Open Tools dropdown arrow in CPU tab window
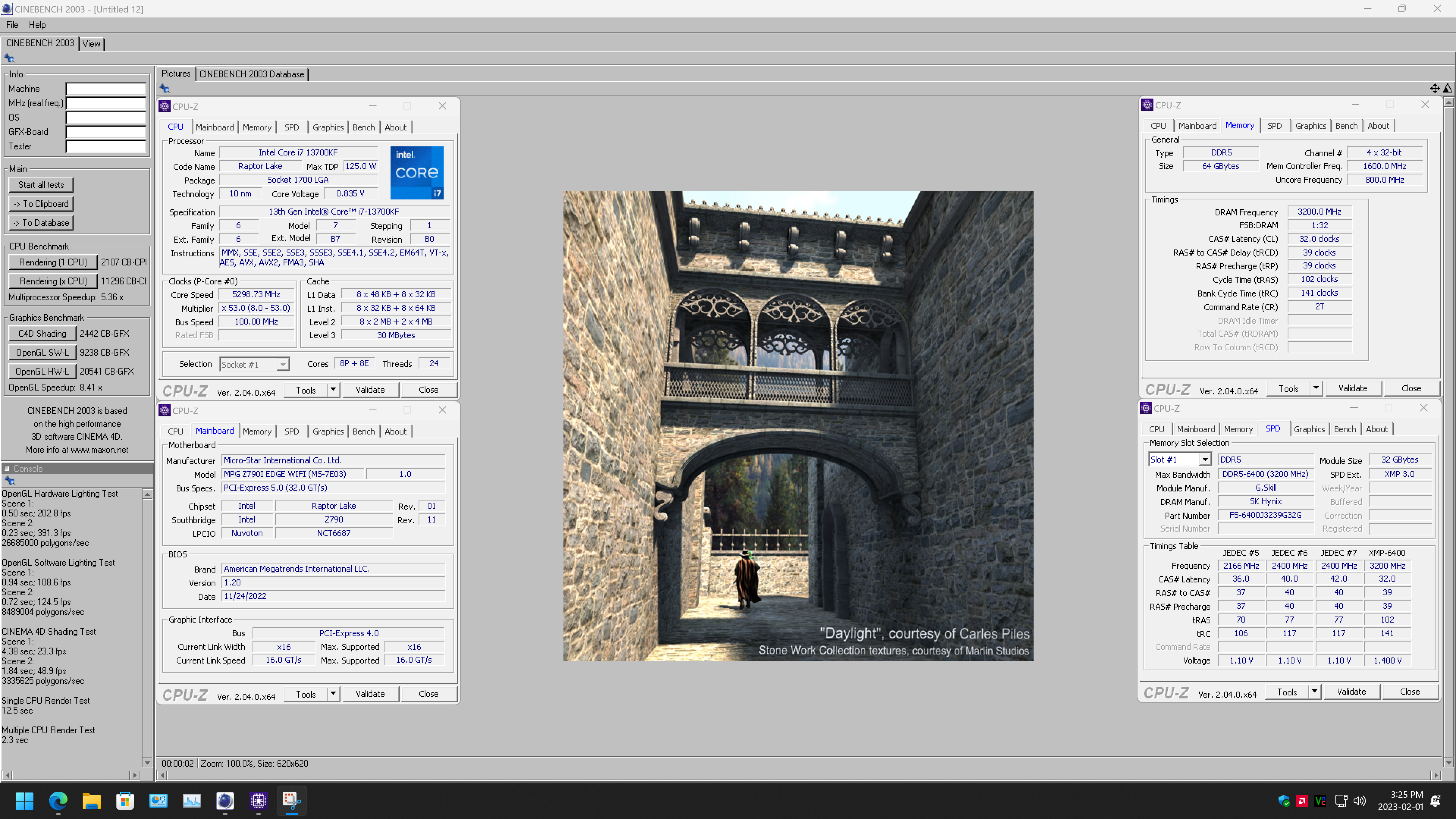 tap(333, 389)
